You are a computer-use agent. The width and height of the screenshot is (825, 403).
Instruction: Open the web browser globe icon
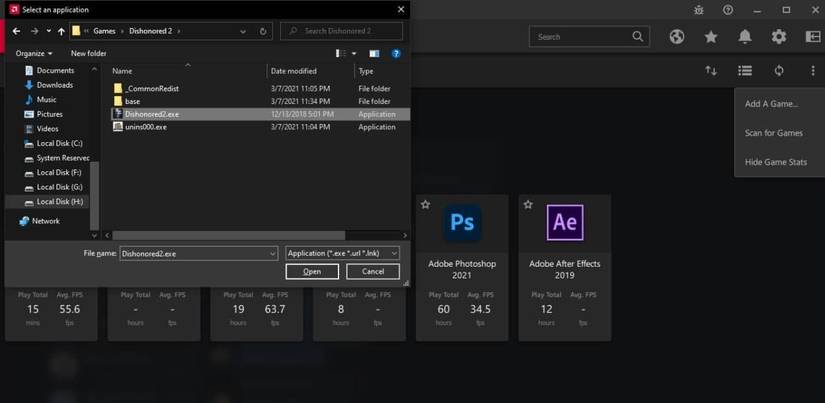pos(677,37)
